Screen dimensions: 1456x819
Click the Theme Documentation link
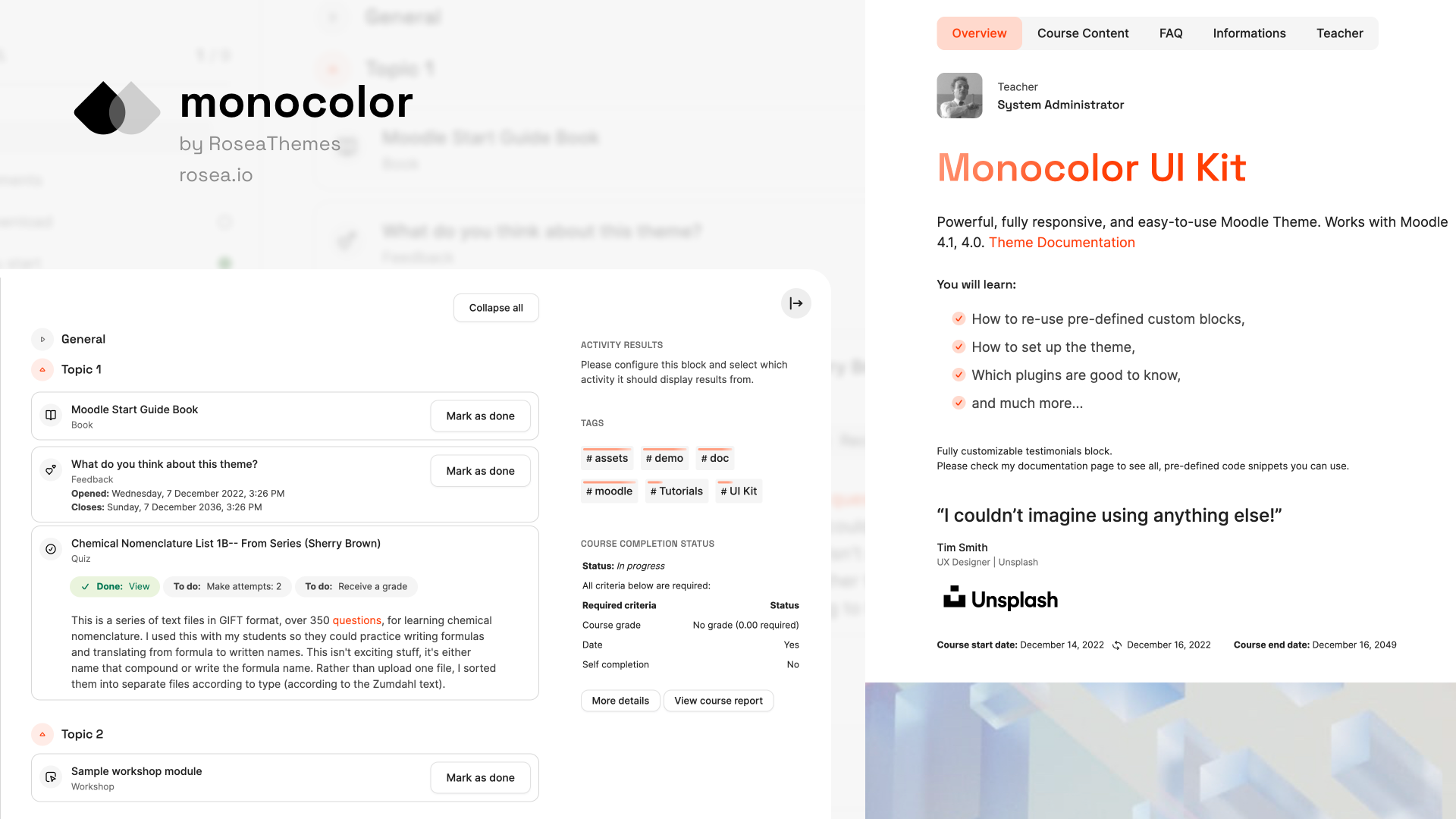click(1063, 243)
